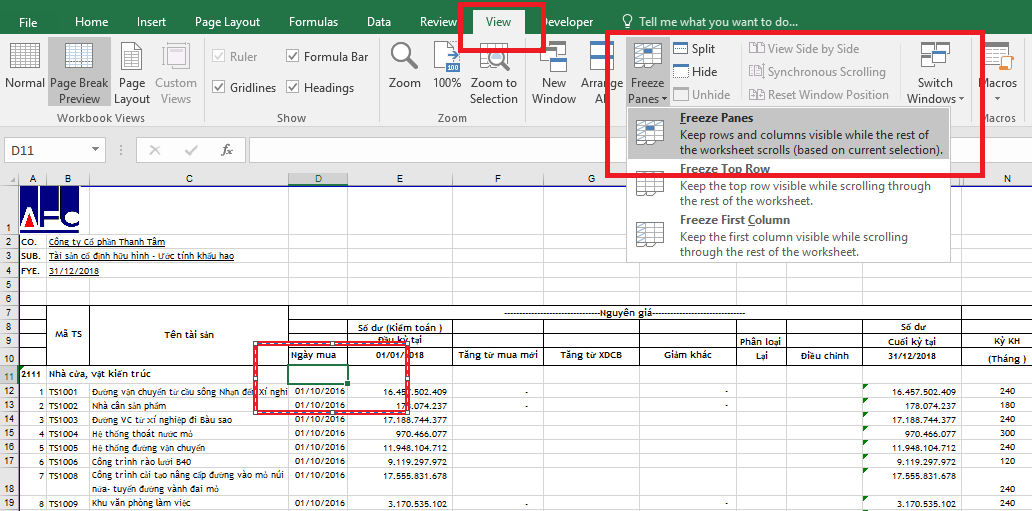The width and height of the screenshot is (1032, 511).
Task: Disable the Headings checkbox
Action: (293, 88)
